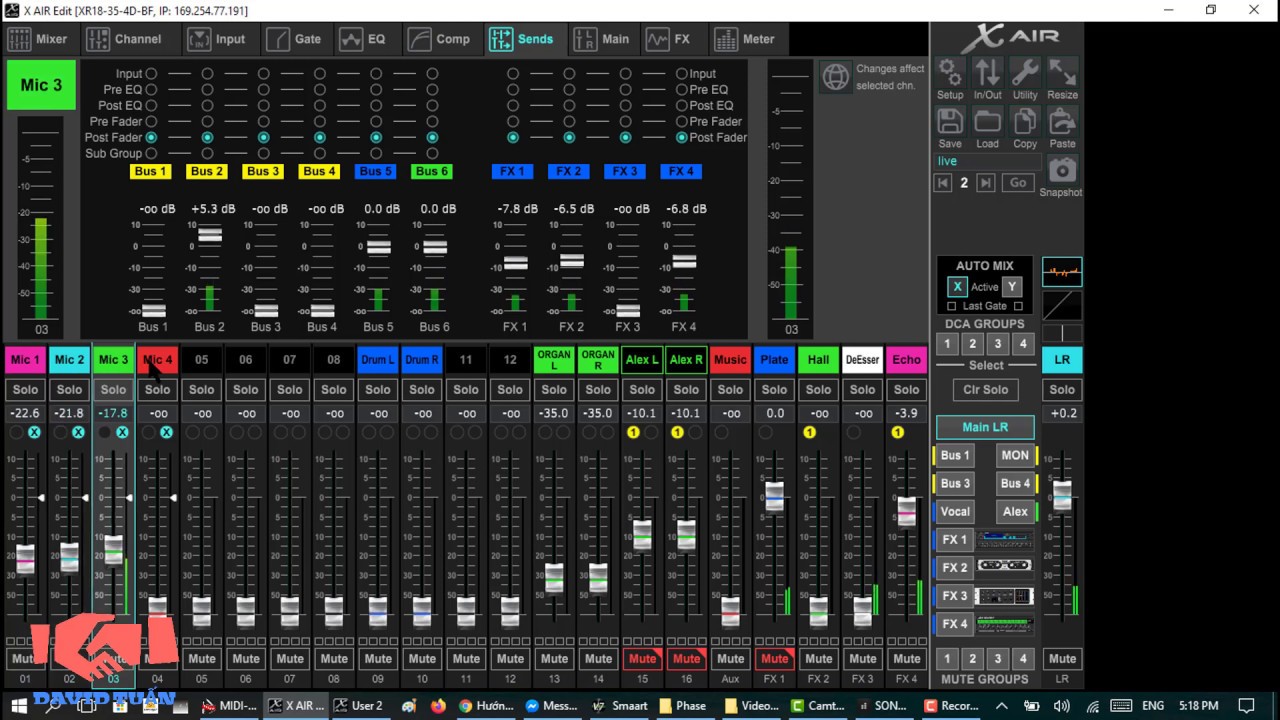
Task: Toggle Mic 1 automix X assignment
Action: (x=34, y=432)
